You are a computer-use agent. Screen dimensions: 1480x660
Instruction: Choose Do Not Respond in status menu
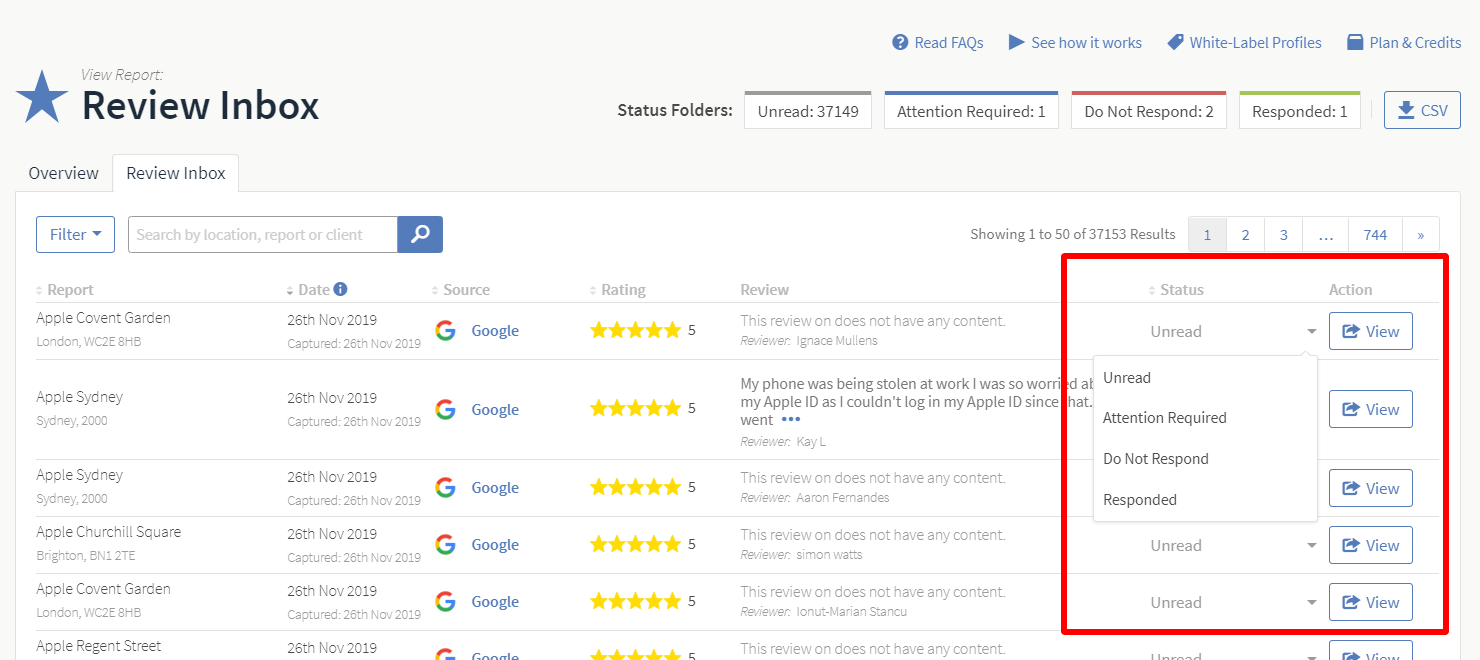(x=1205, y=459)
